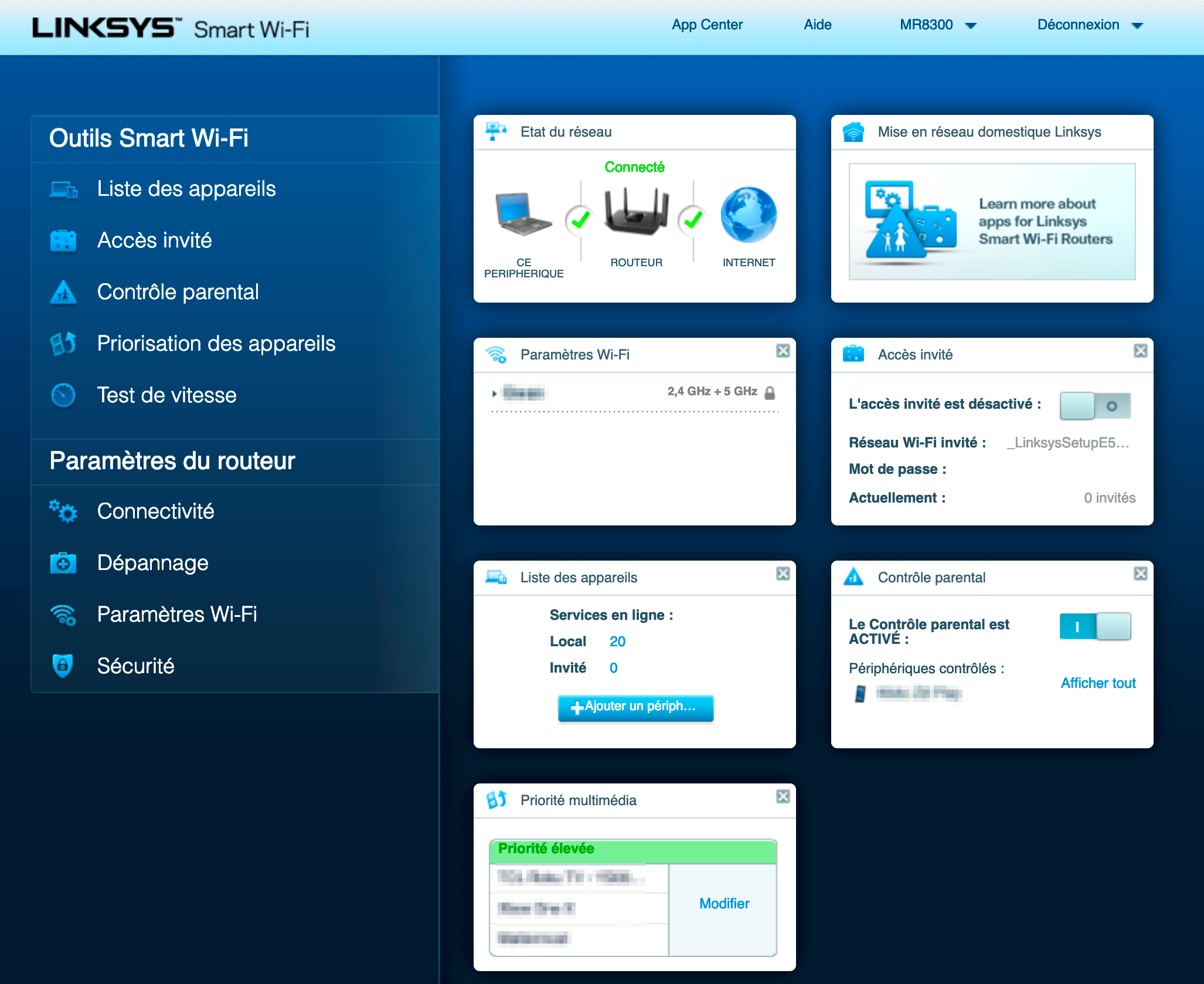Click the Ajouter un périph… button
1204x984 pixels.
635,707
